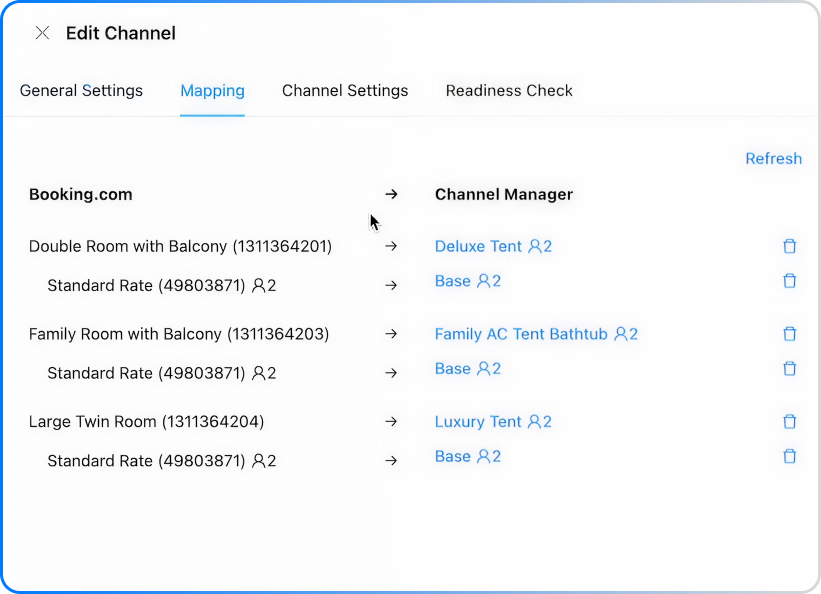Open the Deluxe Tent mapping link
This screenshot has width=821, height=594.
[493, 246]
